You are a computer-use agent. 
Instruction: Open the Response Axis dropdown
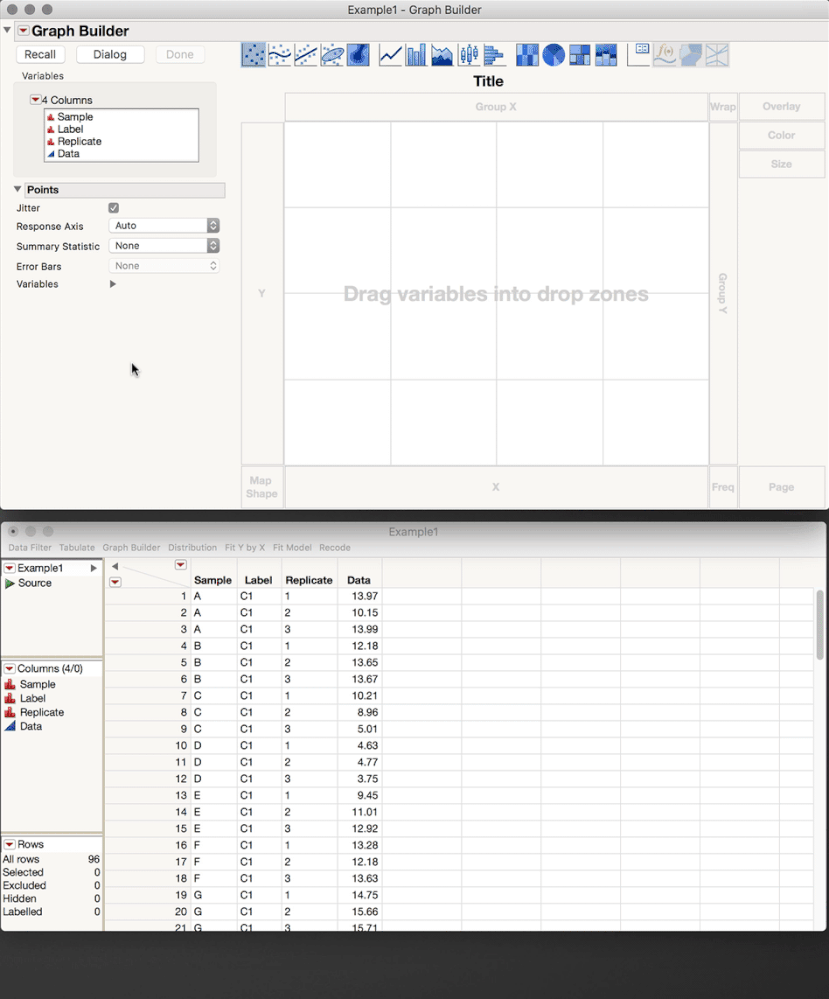tap(164, 226)
